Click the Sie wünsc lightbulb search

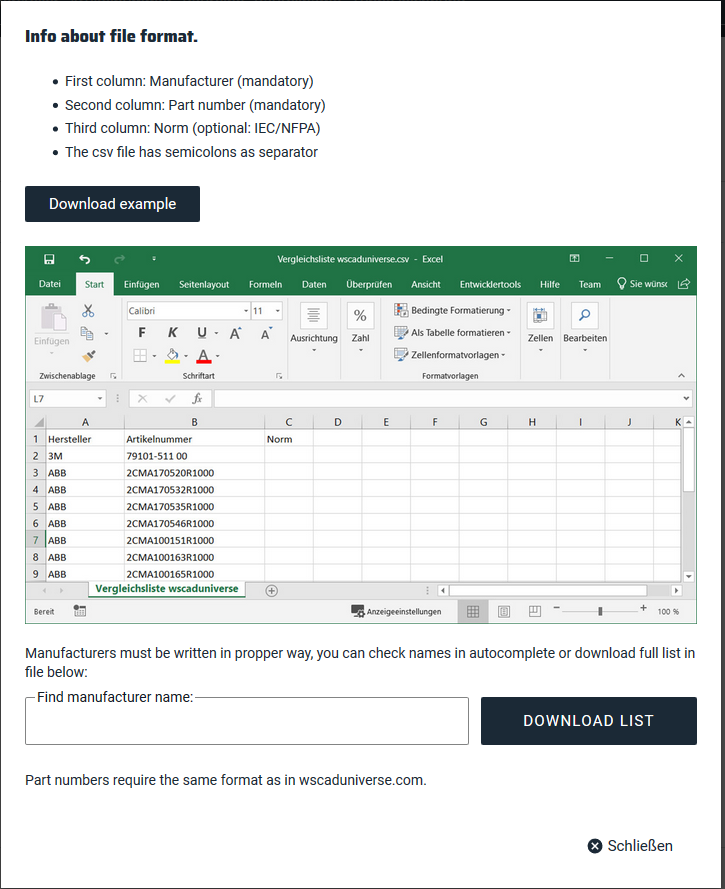point(642,283)
